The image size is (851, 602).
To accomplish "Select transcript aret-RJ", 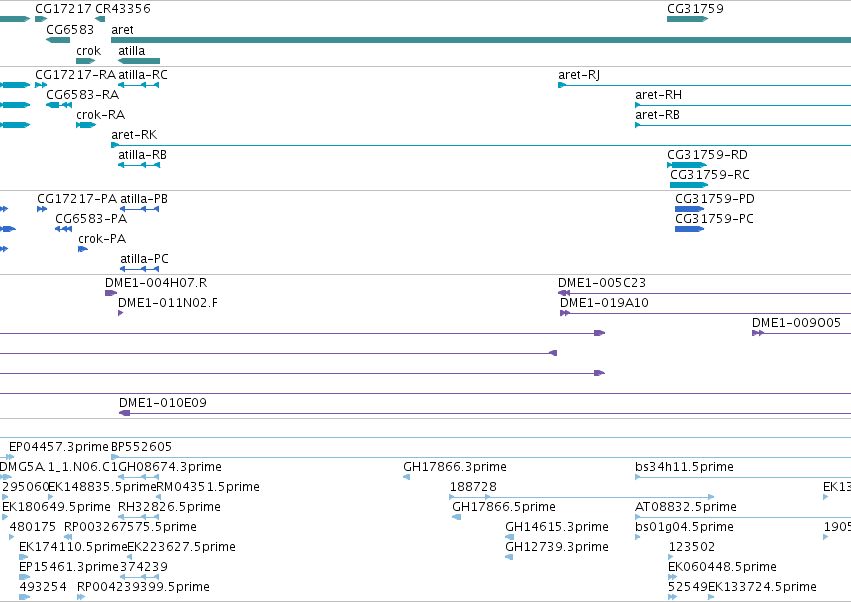I will pos(704,85).
